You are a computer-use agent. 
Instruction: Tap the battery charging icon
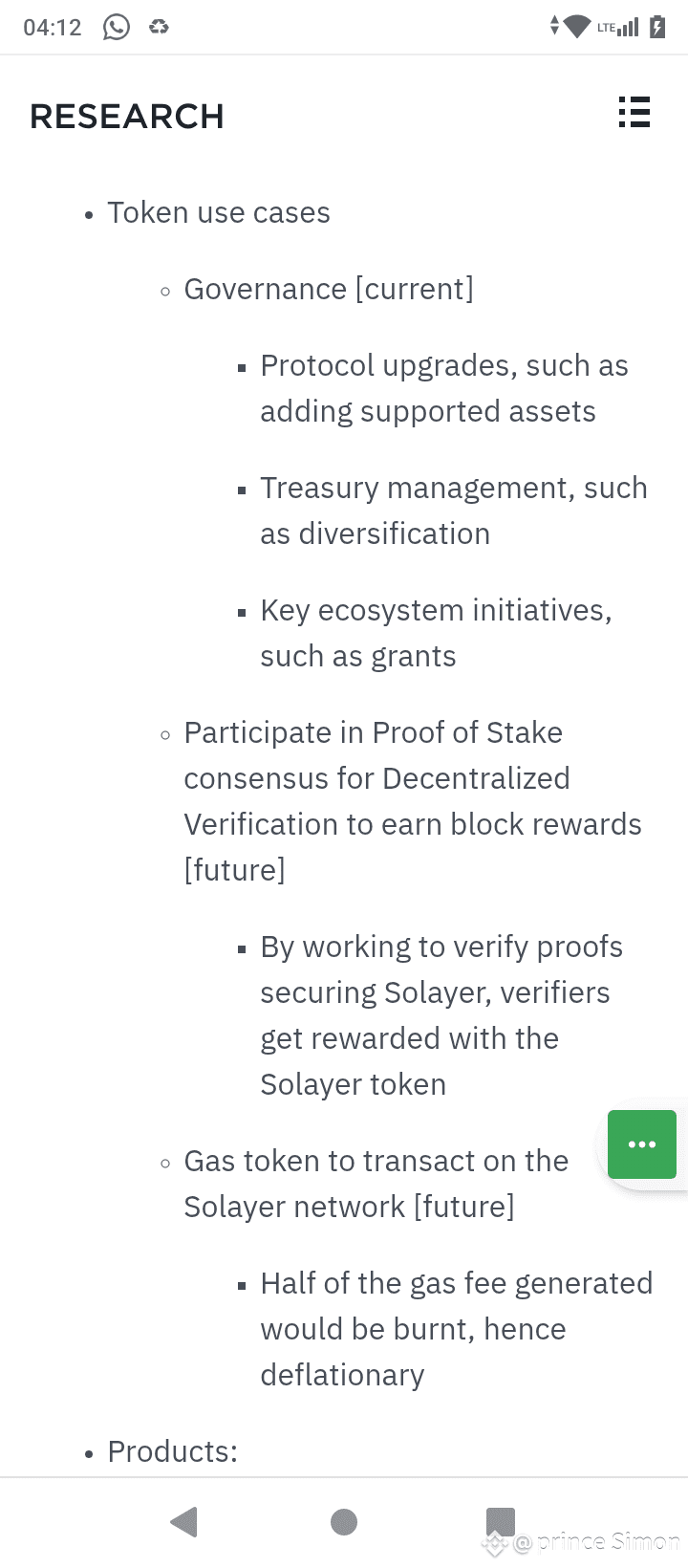tap(657, 27)
